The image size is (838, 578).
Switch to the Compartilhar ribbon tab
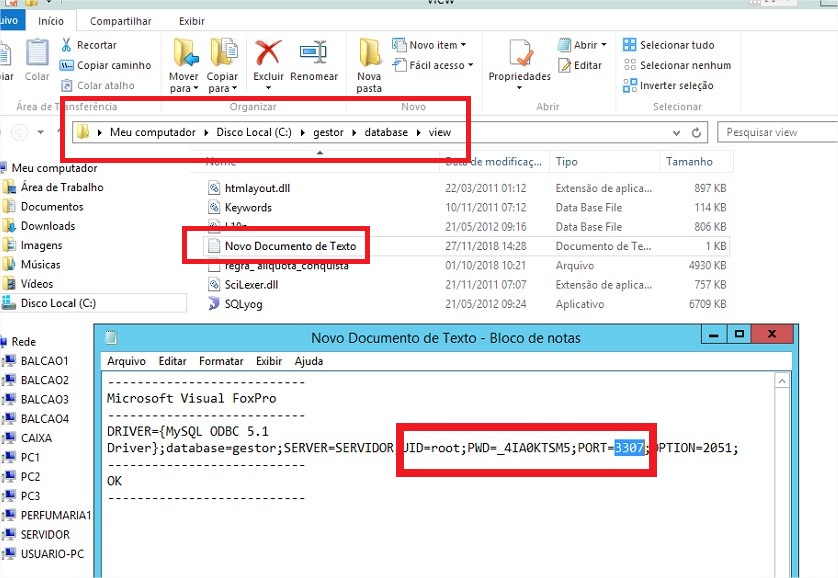pyautogui.click(x=120, y=21)
